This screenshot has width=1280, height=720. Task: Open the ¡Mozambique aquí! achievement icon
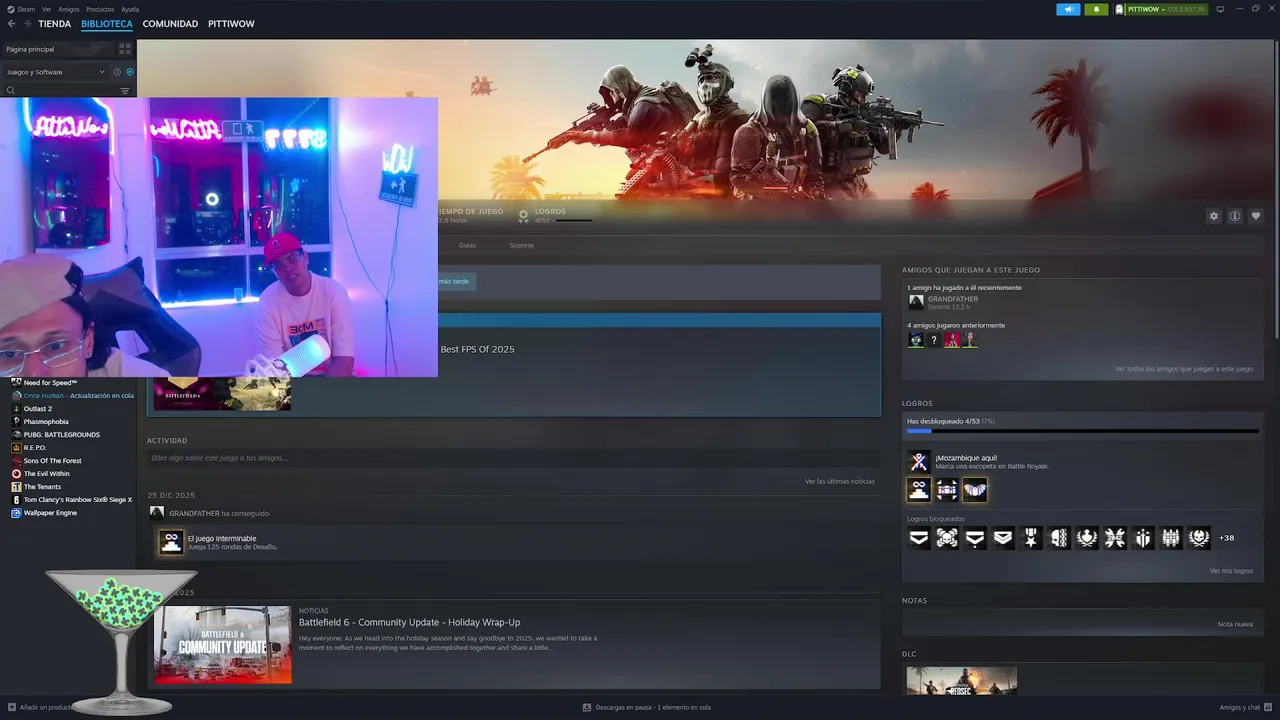pos(918,461)
